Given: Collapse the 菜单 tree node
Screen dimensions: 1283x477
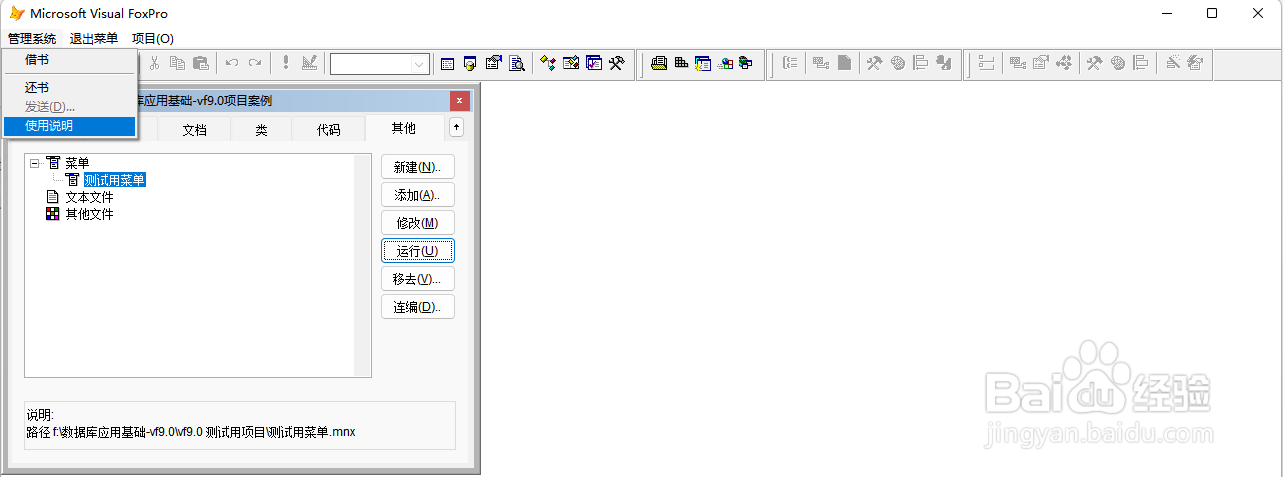Looking at the screenshot, I should coord(35,163).
